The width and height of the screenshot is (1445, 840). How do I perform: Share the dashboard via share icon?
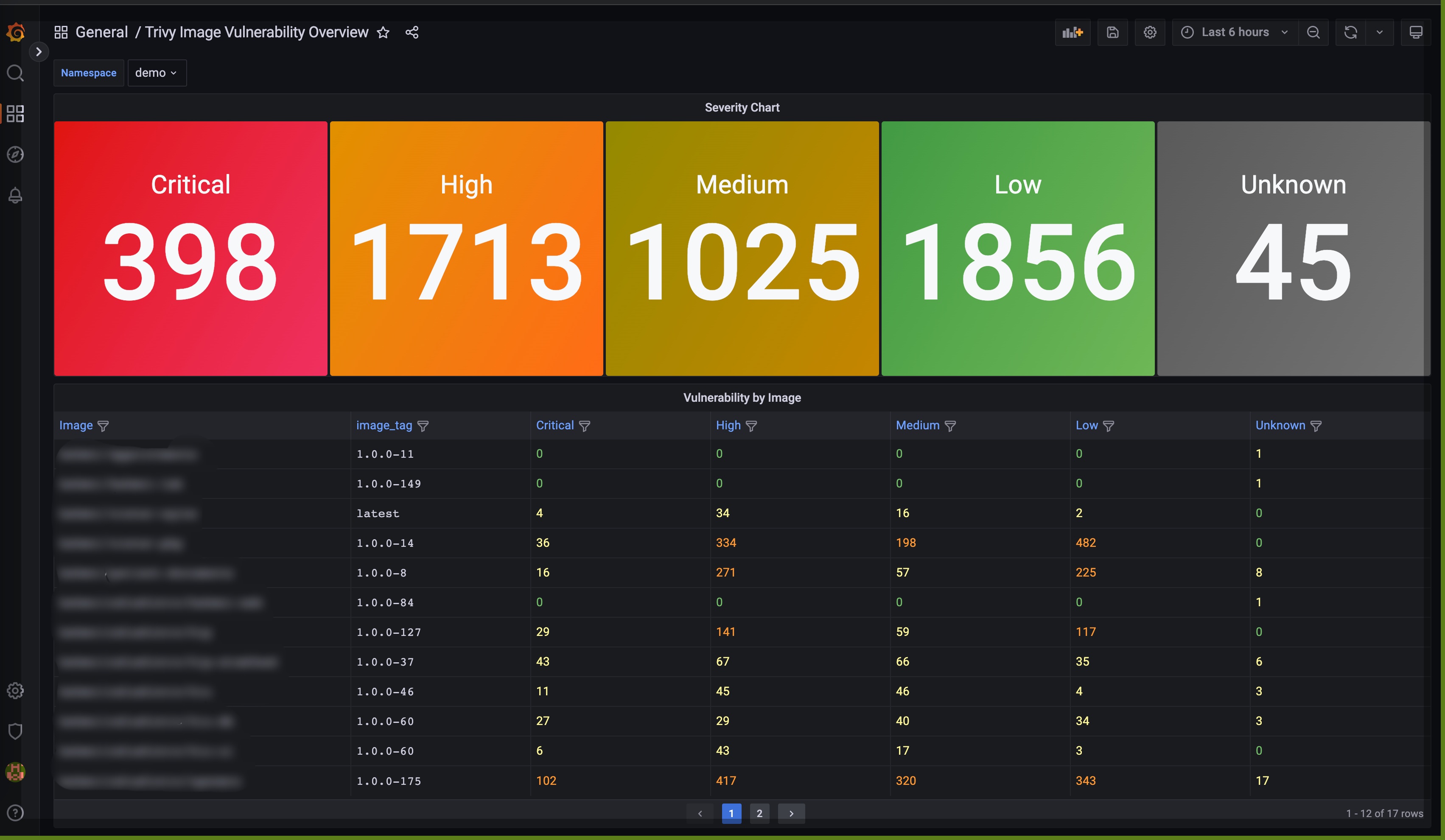[x=412, y=32]
